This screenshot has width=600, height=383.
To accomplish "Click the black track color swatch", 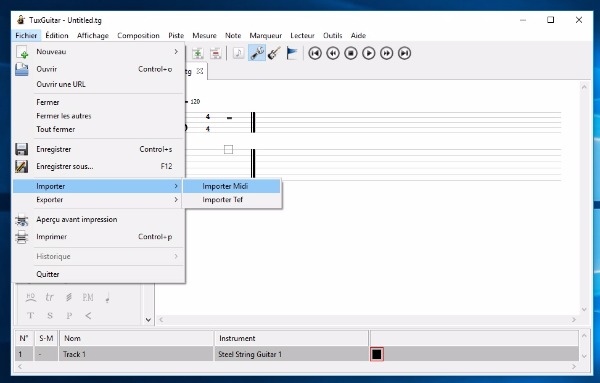I will coord(377,354).
